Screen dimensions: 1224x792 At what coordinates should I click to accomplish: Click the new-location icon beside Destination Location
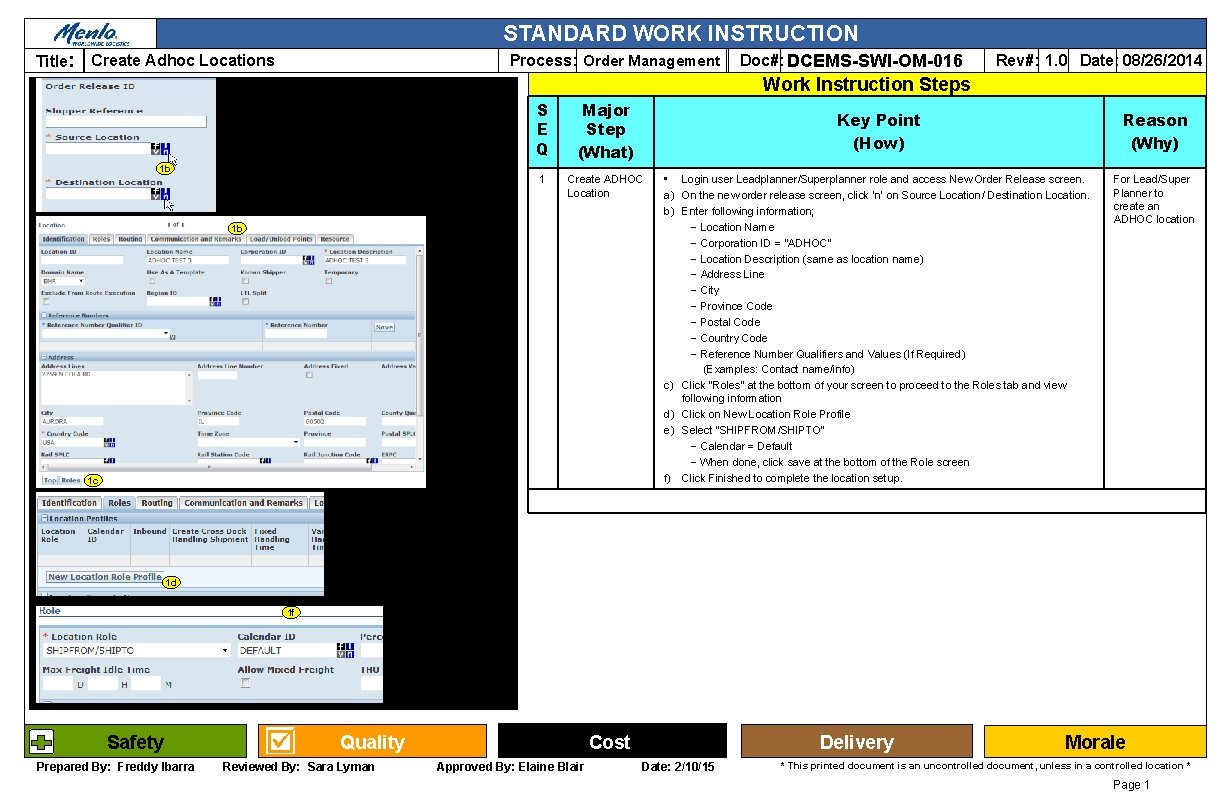tap(164, 193)
